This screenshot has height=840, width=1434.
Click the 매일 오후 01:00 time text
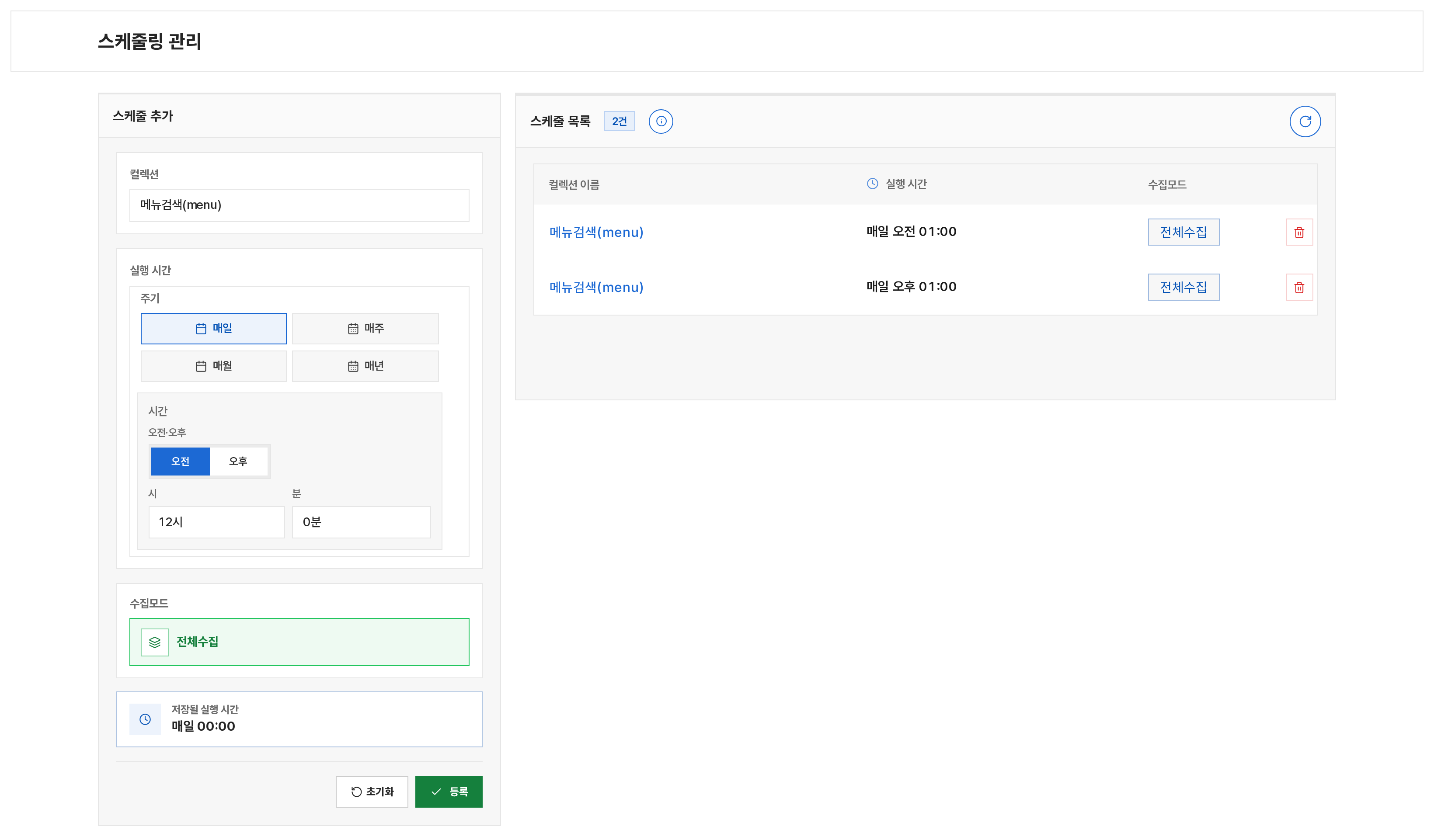(911, 287)
